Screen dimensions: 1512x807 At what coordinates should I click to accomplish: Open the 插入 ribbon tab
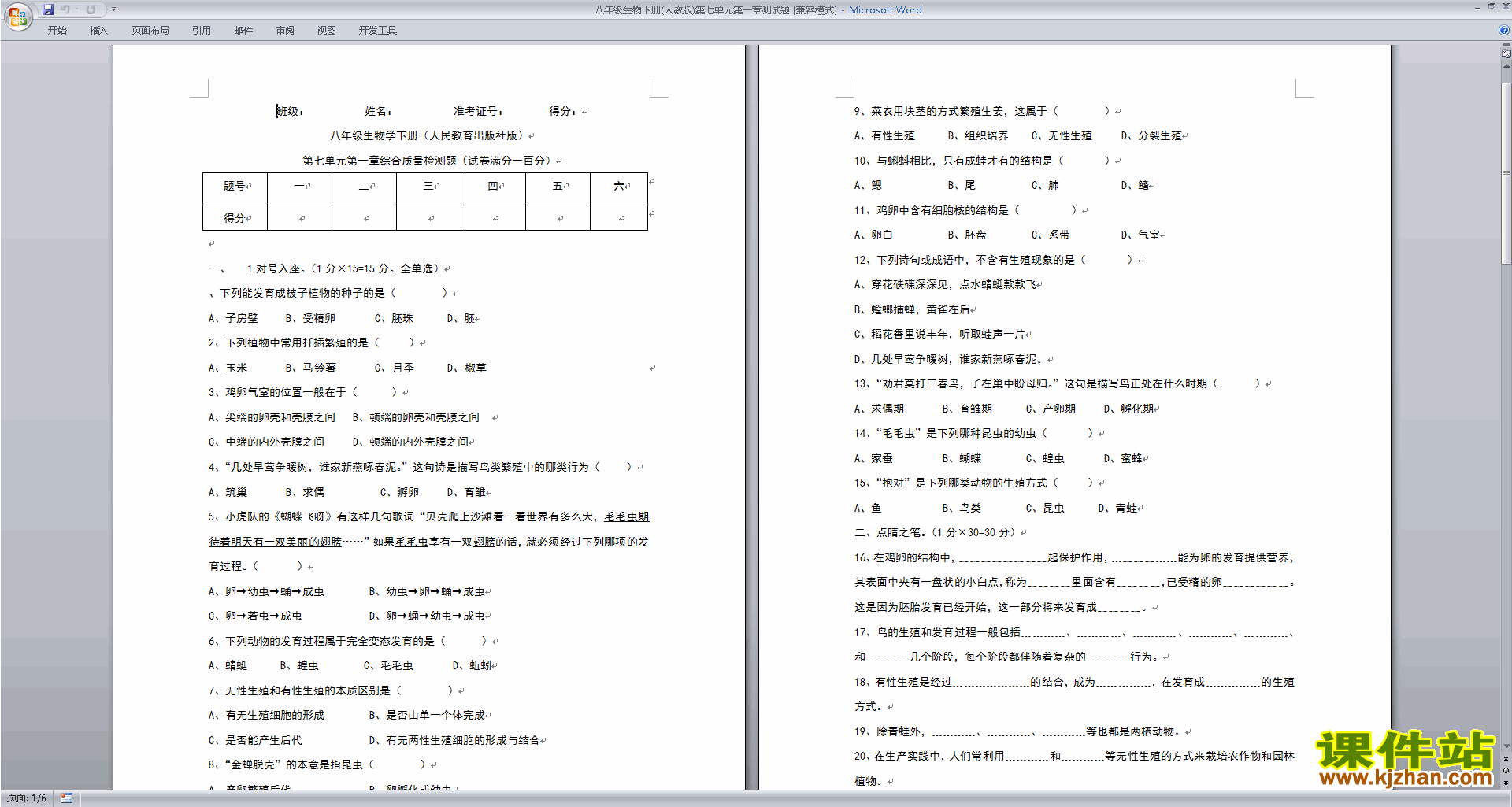click(98, 31)
